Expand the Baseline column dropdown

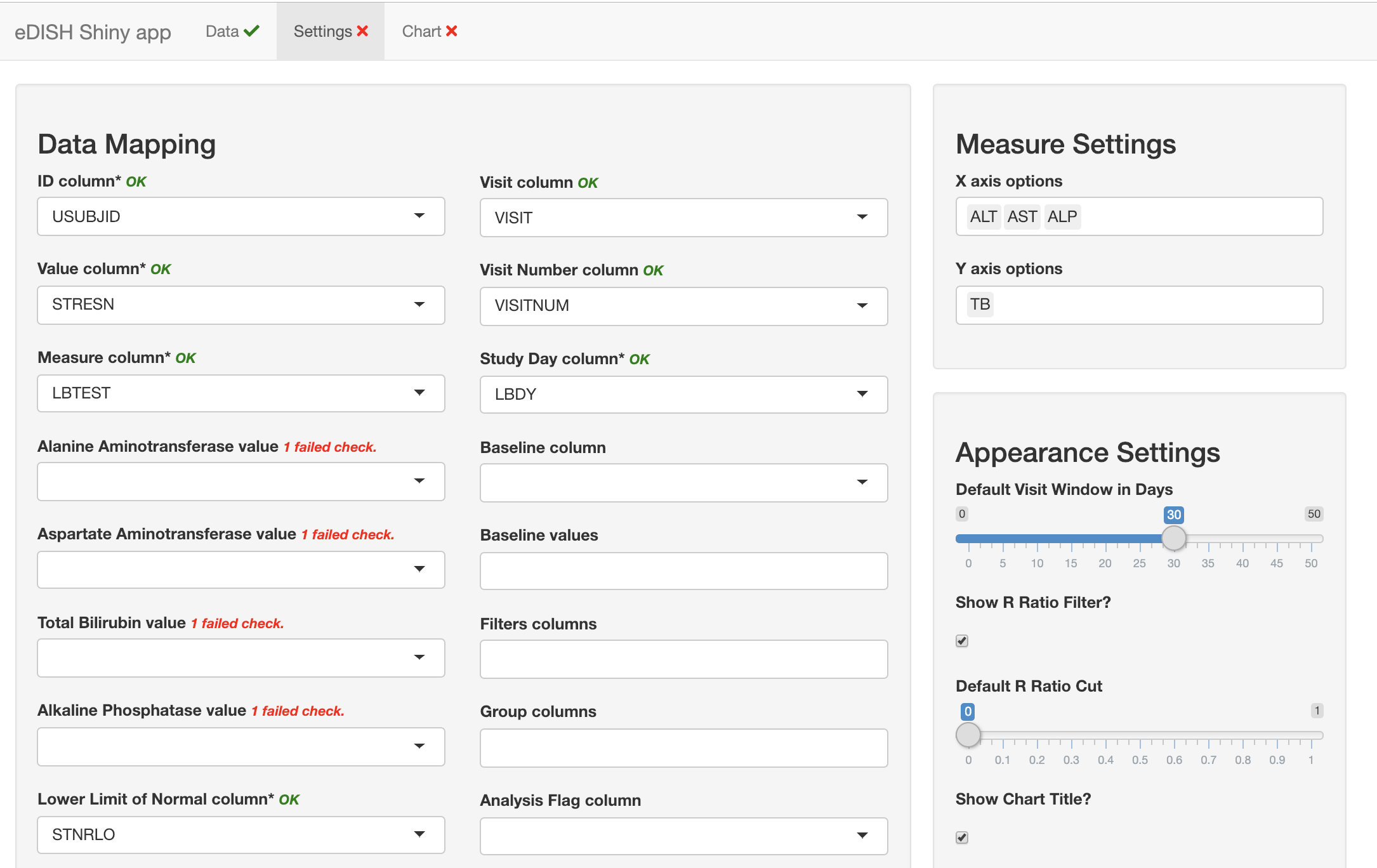[683, 483]
